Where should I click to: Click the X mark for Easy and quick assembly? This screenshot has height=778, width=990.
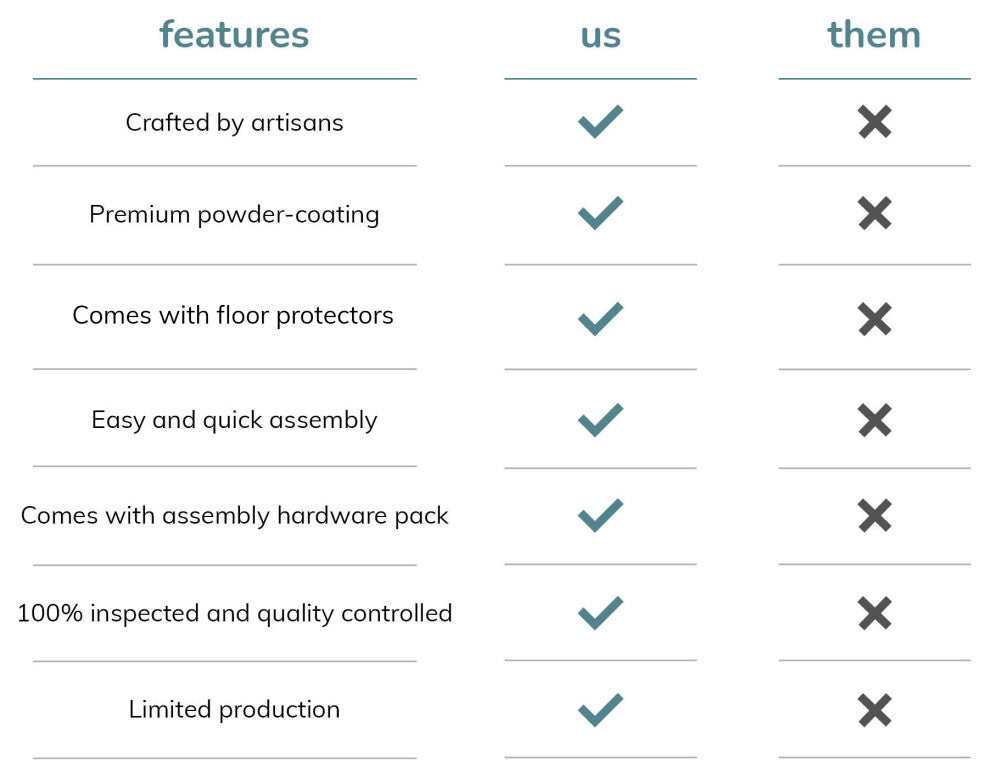[x=874, y=420]
